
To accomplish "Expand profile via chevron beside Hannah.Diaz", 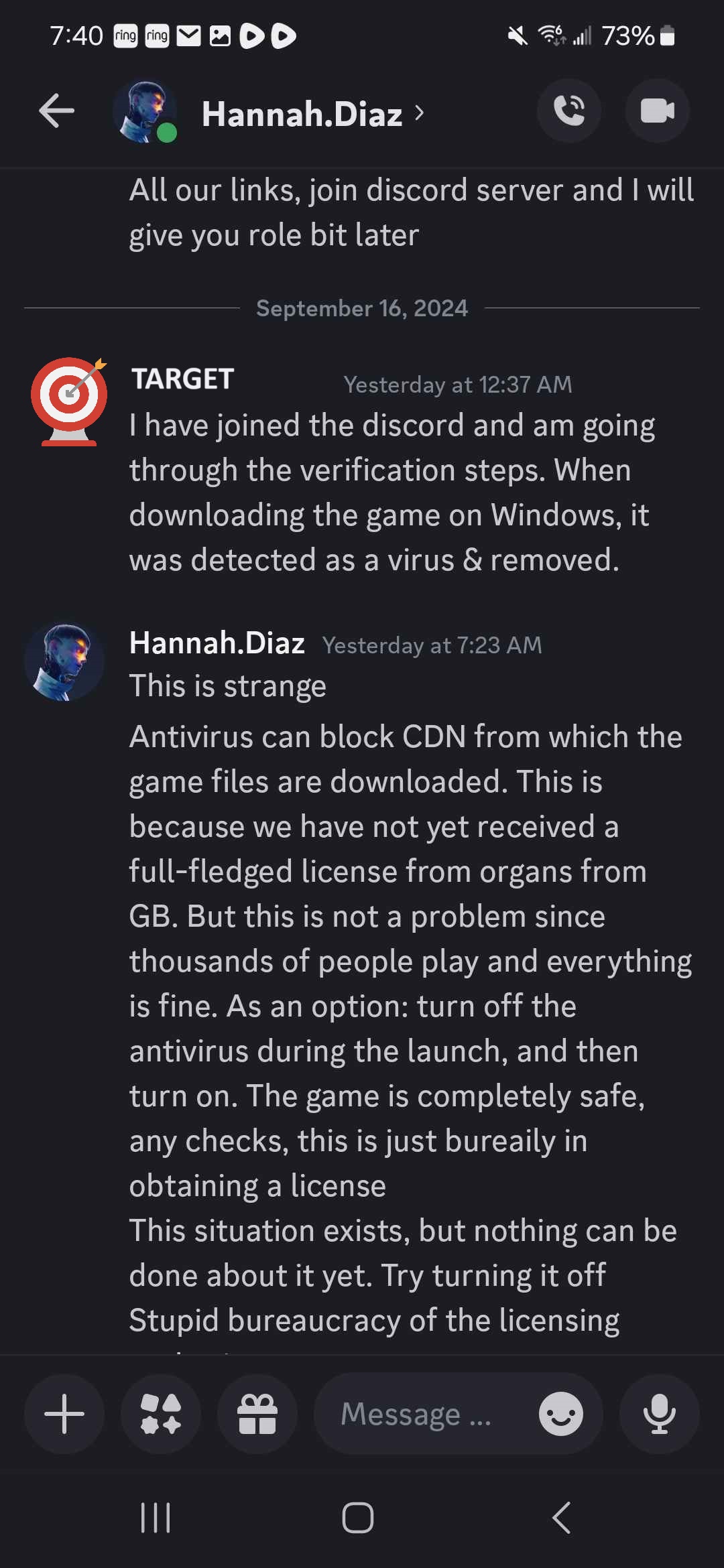I will (x=420, y=113).
